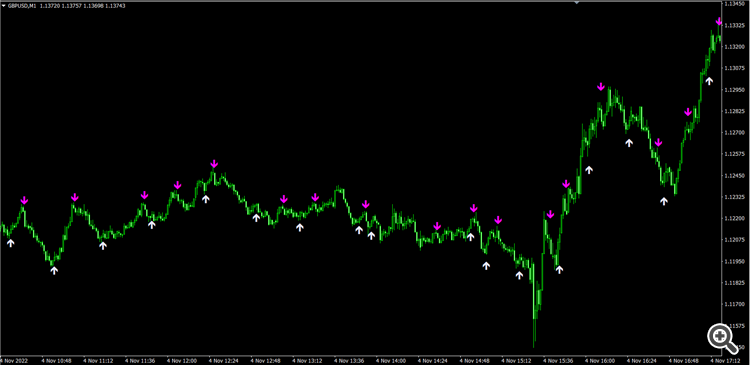
Task: Select the 1.12075 price scale label
Action: 735,240
